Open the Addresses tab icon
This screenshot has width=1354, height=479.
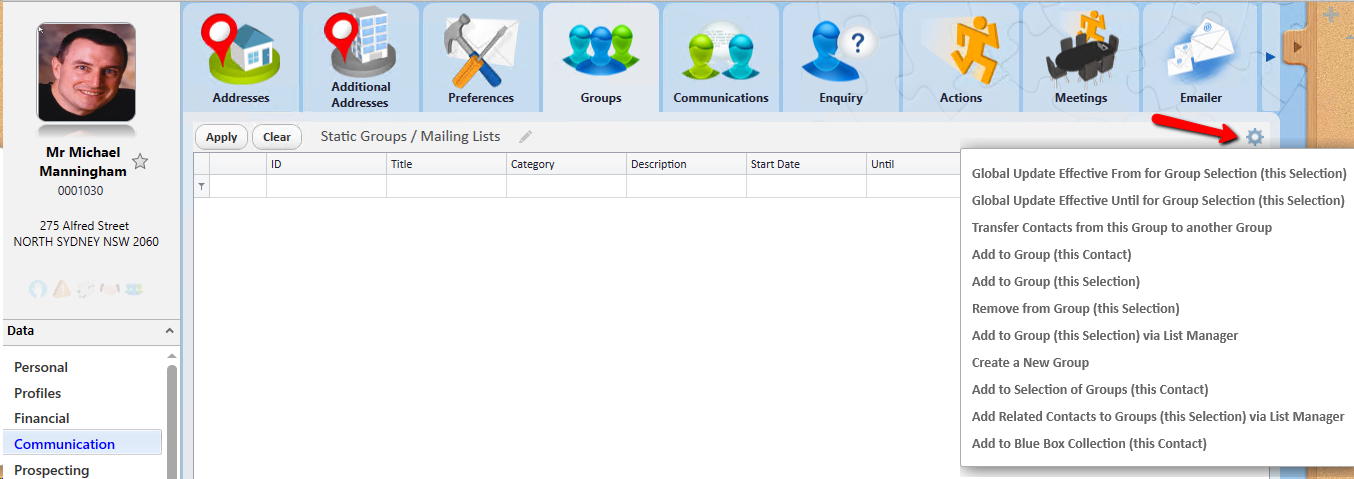point(241,50)
